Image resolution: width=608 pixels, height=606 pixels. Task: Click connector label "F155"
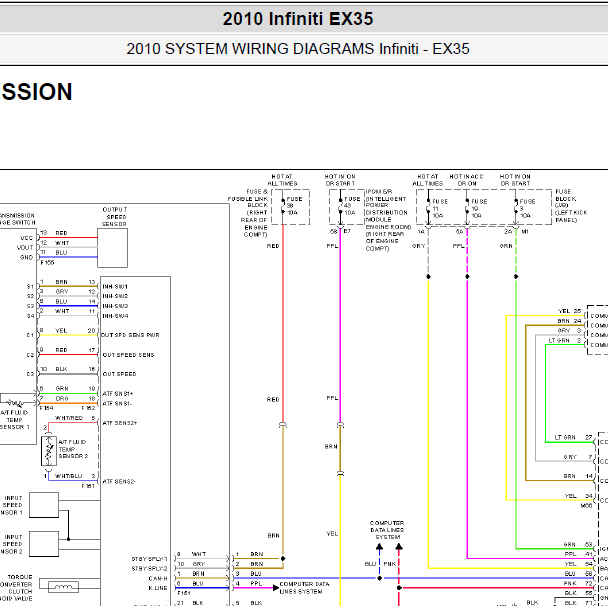coord(47,262)
